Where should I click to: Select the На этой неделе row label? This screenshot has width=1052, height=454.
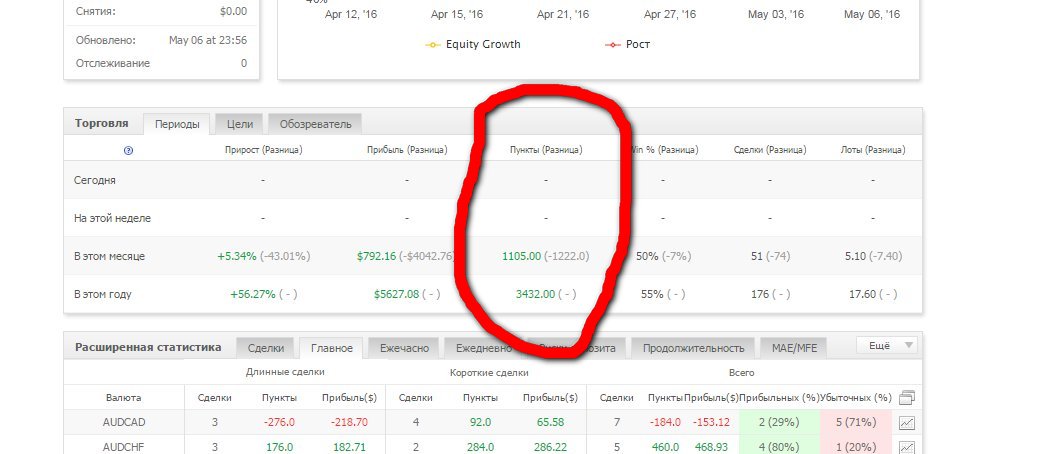(x=113, y=218)
